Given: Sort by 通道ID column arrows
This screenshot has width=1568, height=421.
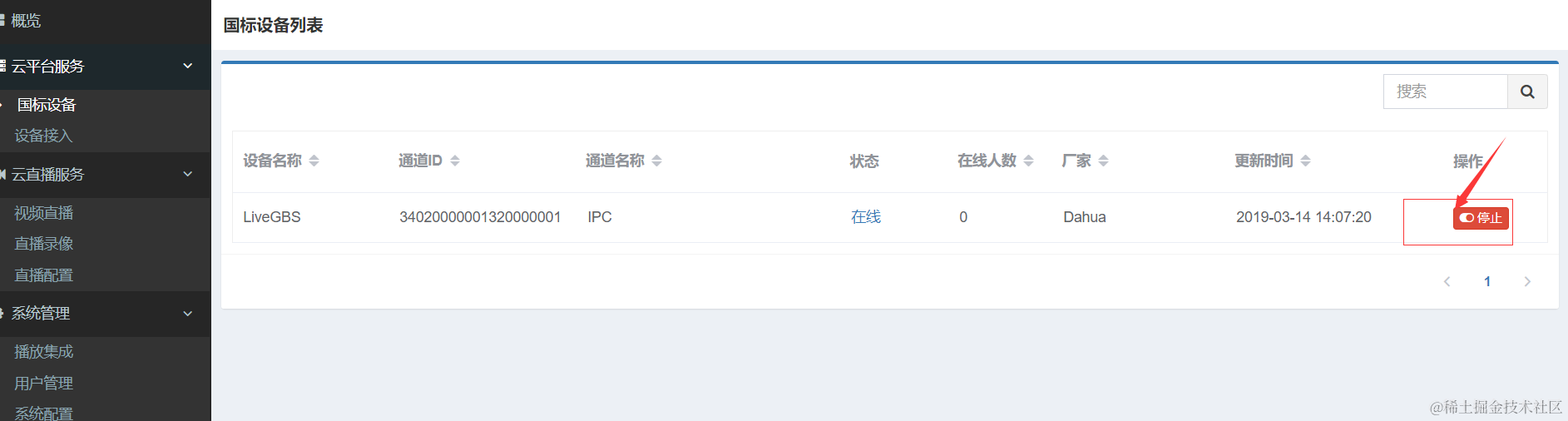Looking at the screenshot, I should coord(454,161).
